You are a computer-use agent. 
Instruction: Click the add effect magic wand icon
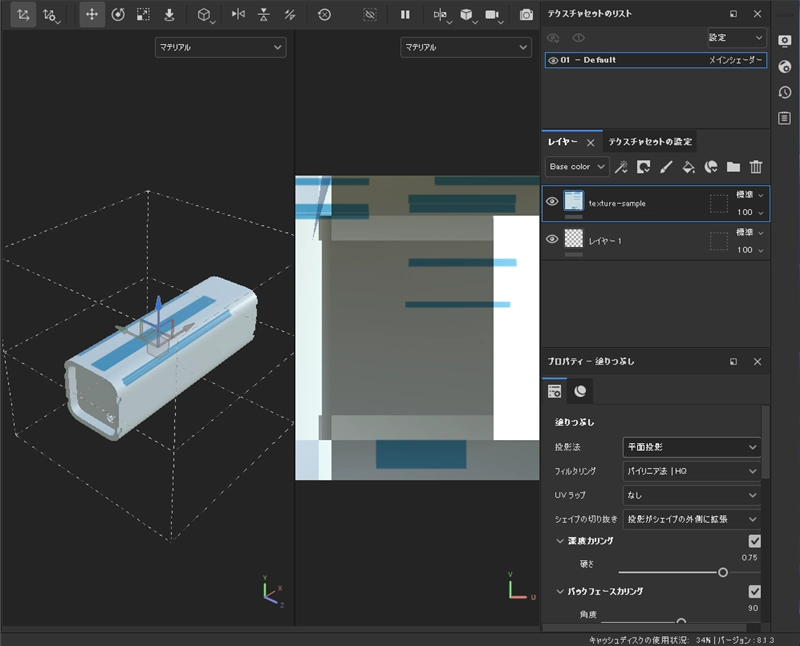621,167
